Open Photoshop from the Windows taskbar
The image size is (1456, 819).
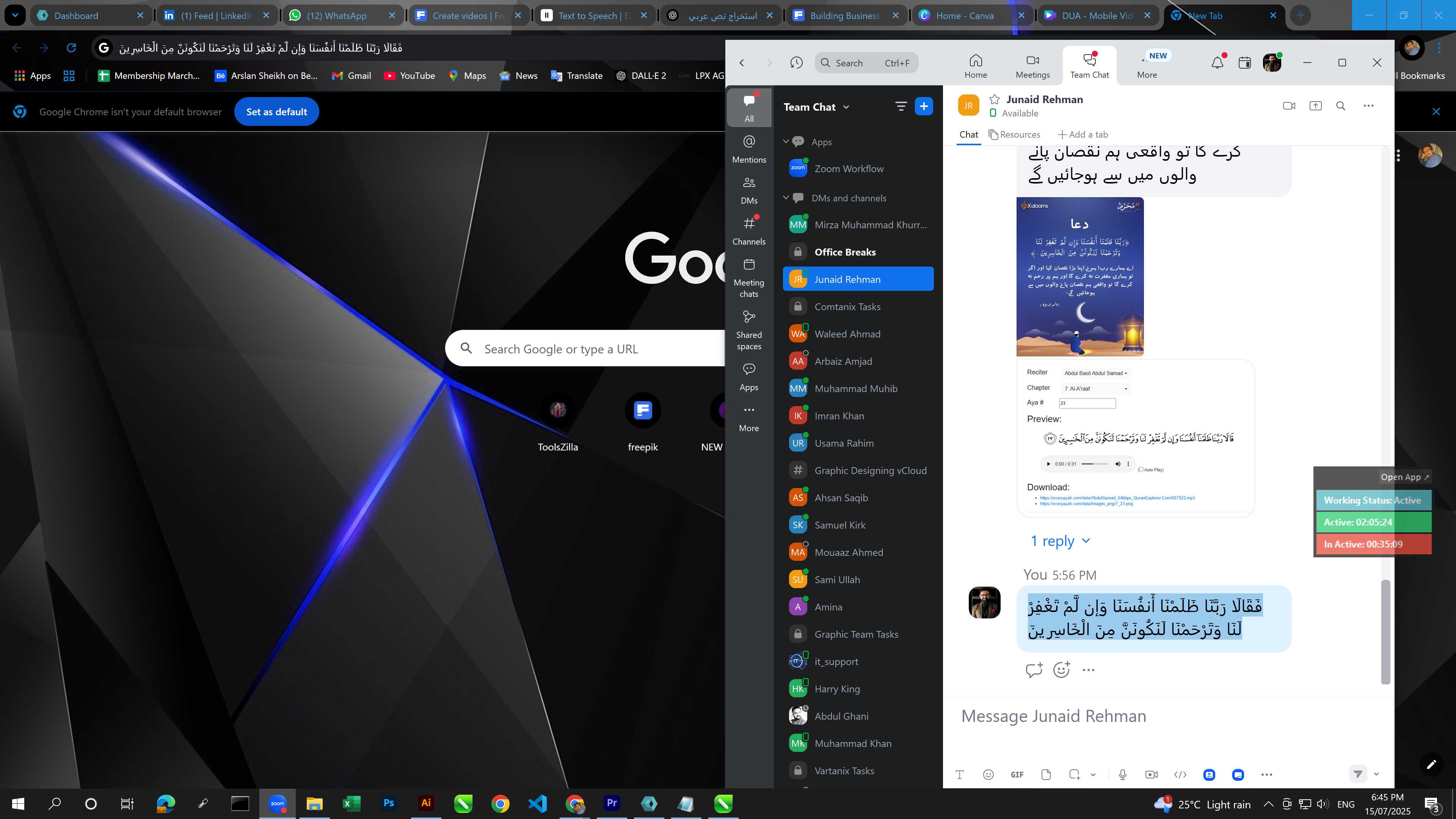click(389, 803)
